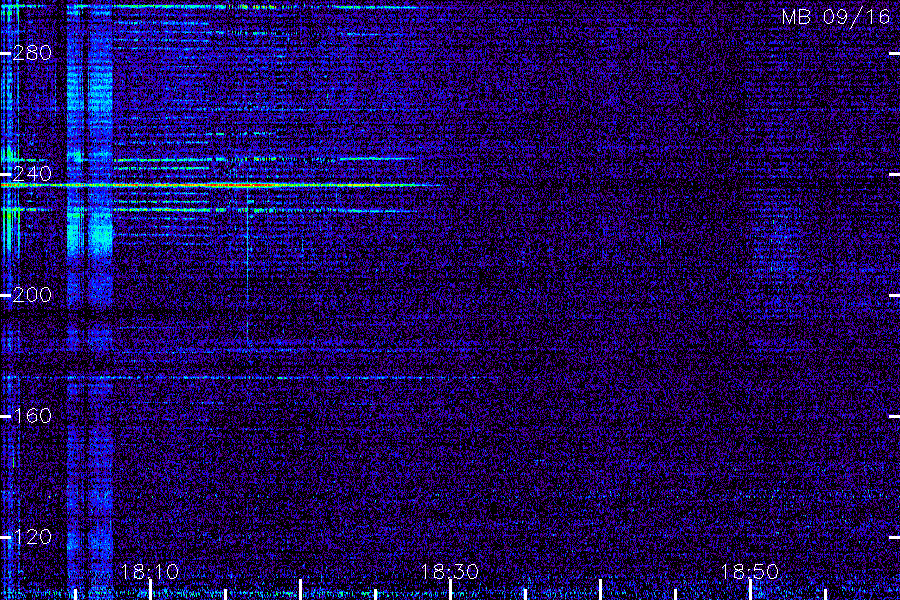Click the 240 frequency axis label

(x=32, y=174)
